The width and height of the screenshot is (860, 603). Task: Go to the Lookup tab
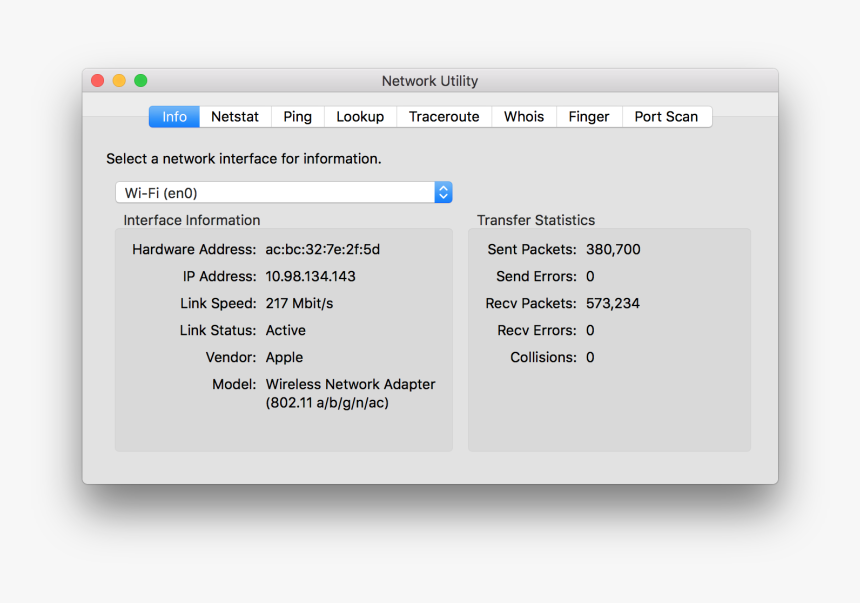pos(360,117)
